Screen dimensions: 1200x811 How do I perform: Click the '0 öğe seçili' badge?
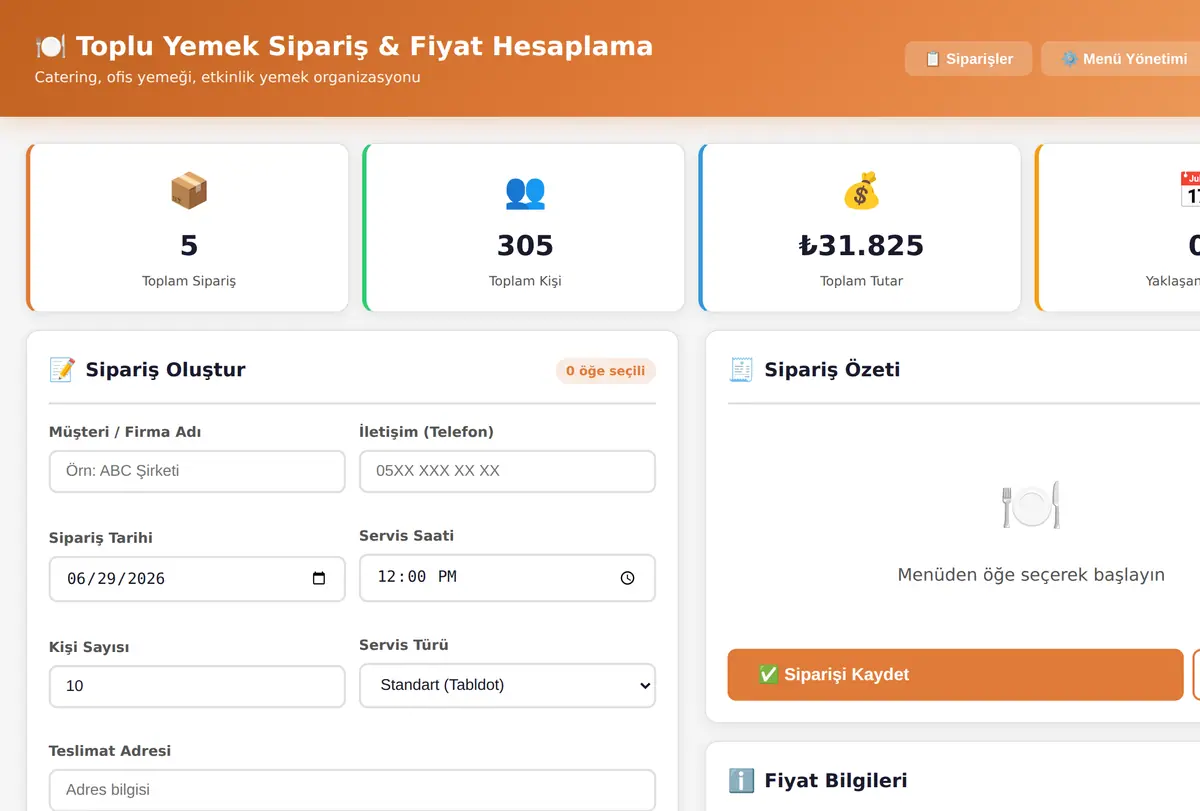pos(606,371)
